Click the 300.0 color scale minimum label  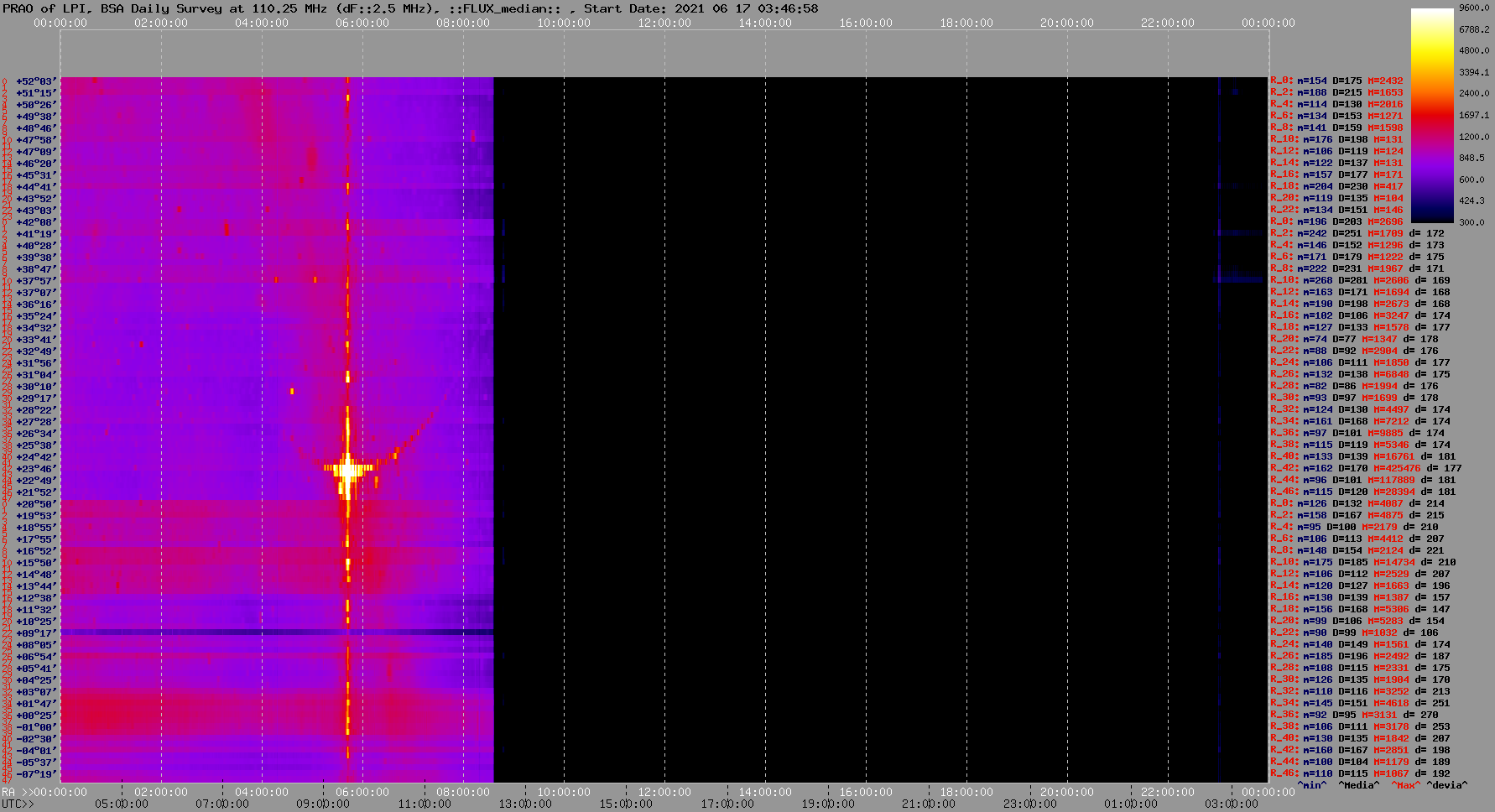pyautogui.click(x=1472, y=222)
